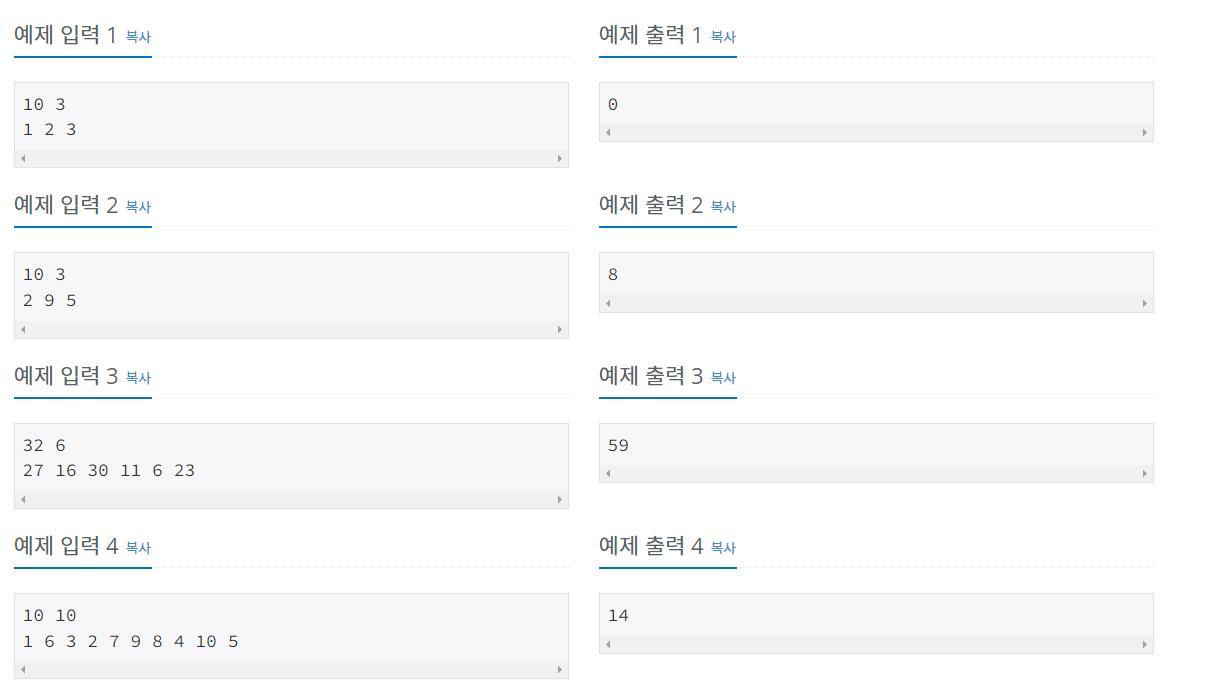The image size is (1205, 695).
Task: Click the example input 4 code box
Action: coord(291,636)
